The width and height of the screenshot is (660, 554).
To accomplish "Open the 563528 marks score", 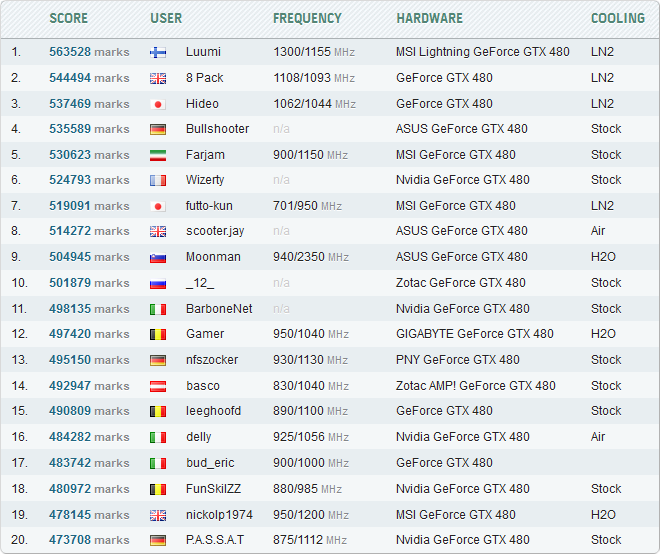I will pos(89,52).
